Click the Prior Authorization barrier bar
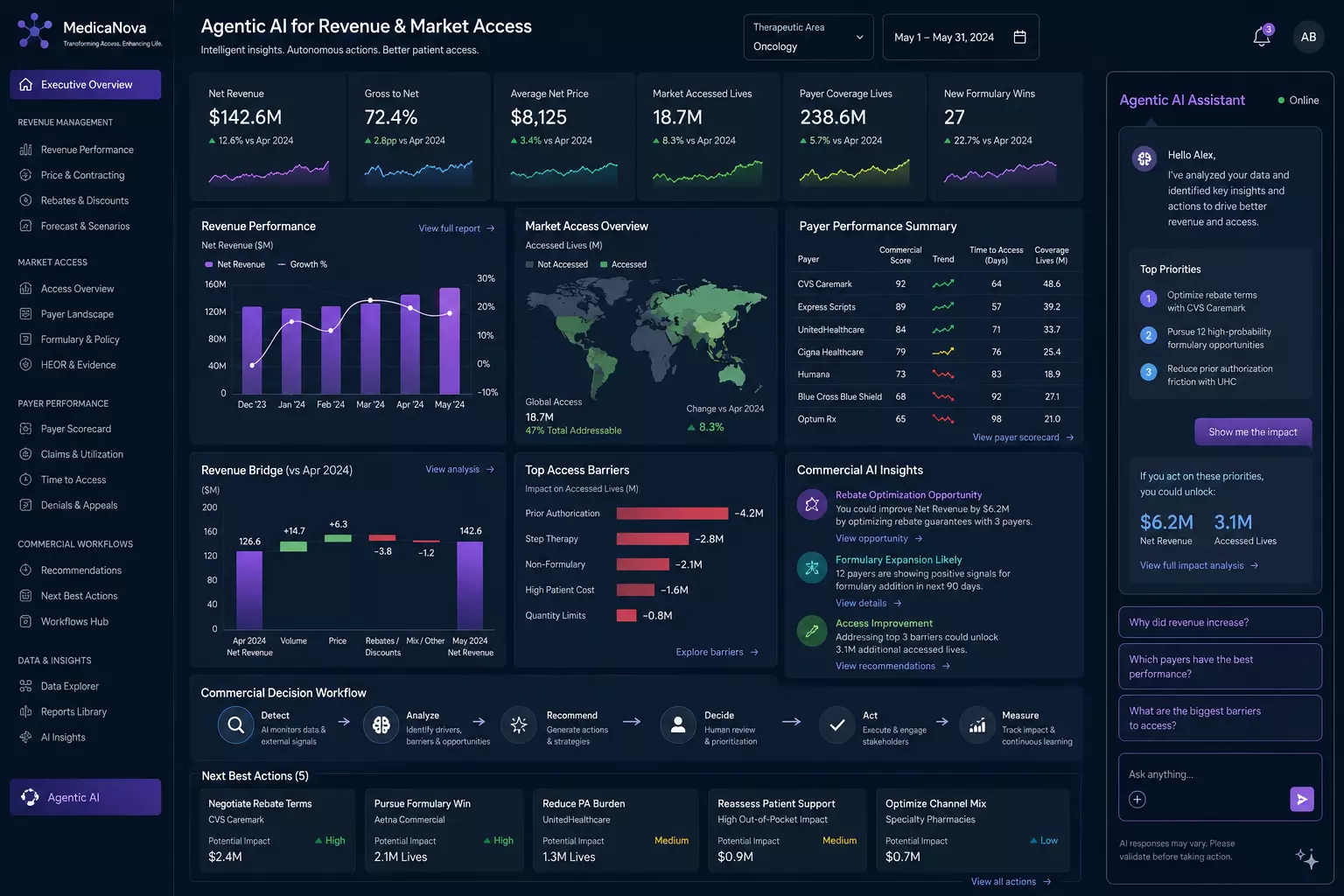 [672, 514]
